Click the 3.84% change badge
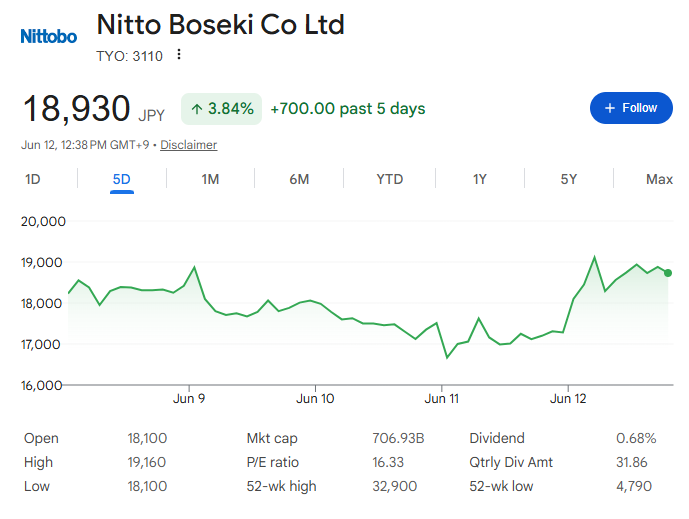Viewport: 689px width, 519px height. [x=221, y=109]
